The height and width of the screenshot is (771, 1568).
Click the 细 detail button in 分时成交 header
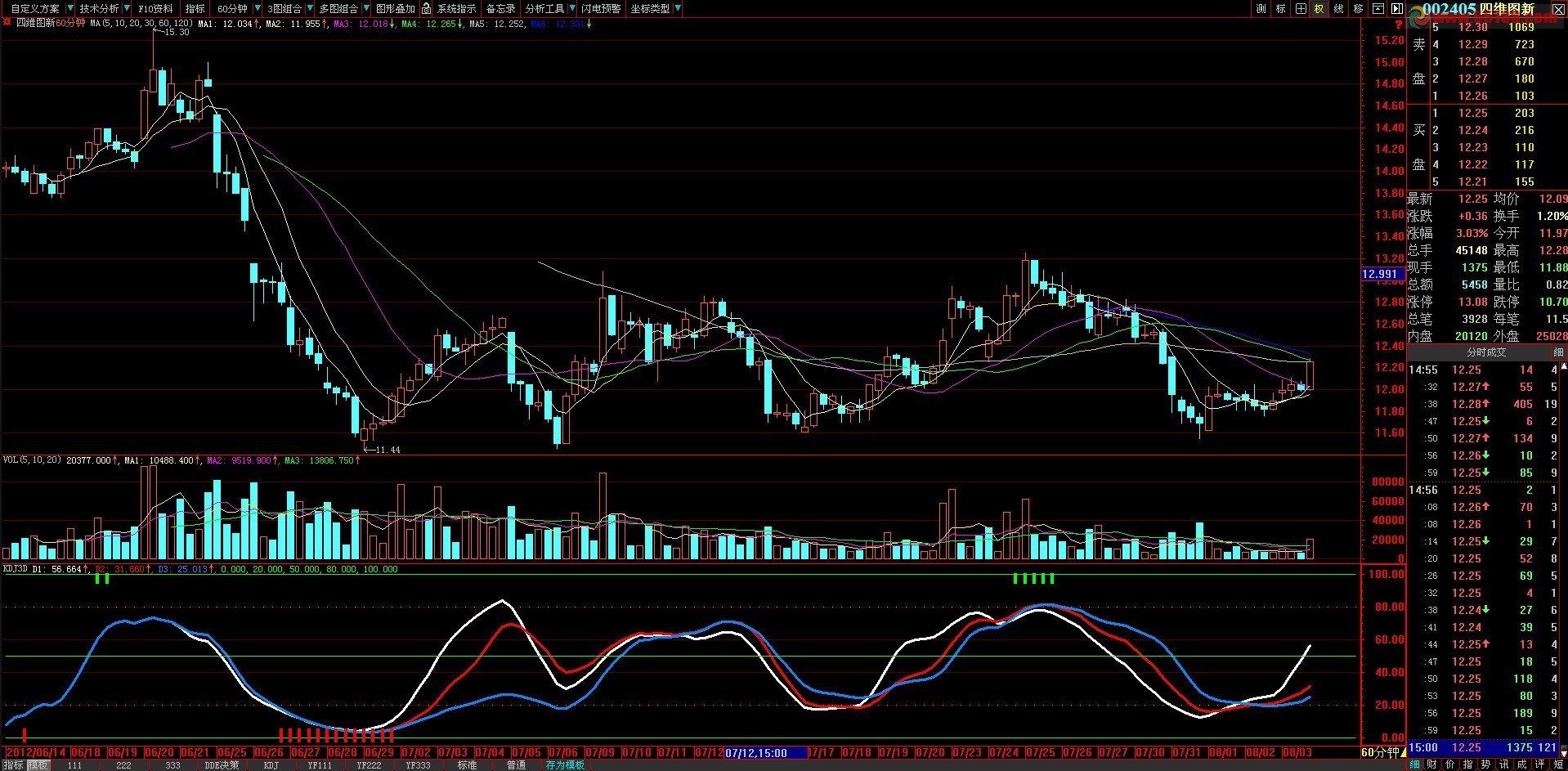tap(1558, 352)
